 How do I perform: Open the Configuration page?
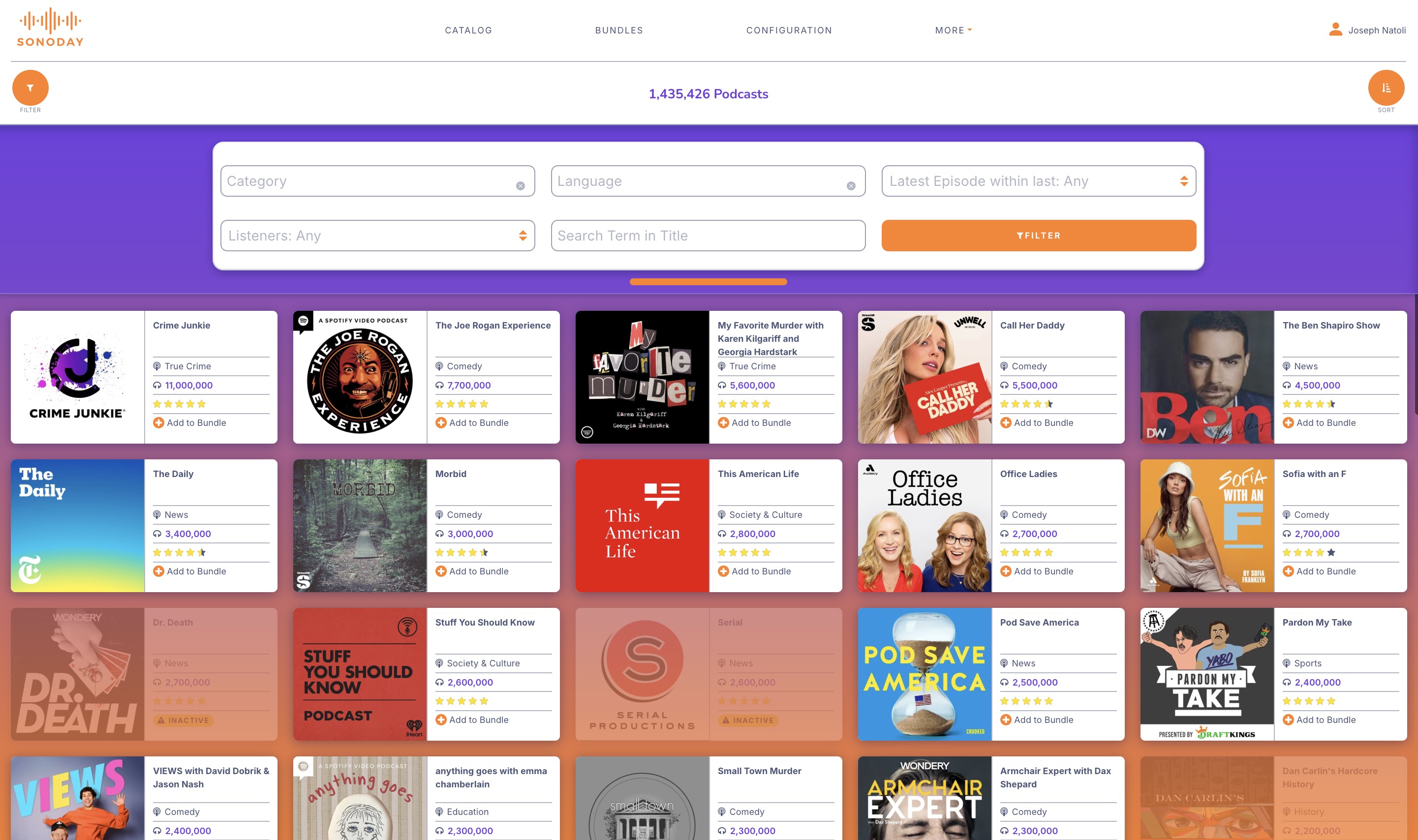(788, 30)
